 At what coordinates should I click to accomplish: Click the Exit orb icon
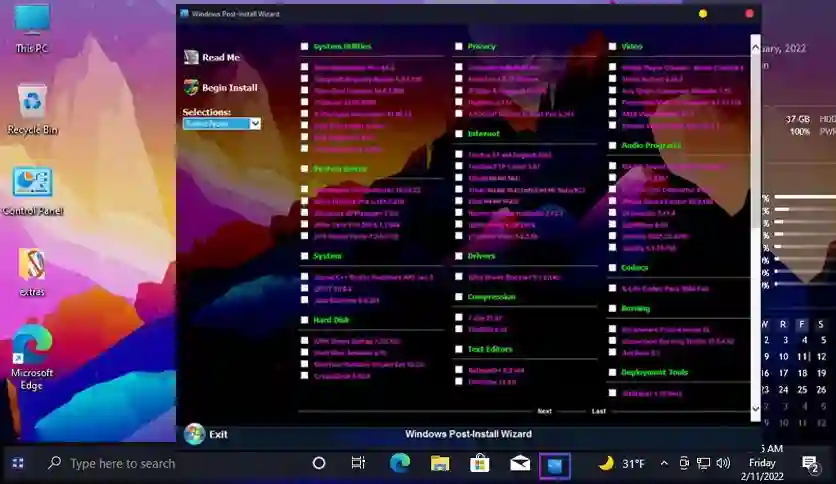pyautogui.click(x=194, y=434)
